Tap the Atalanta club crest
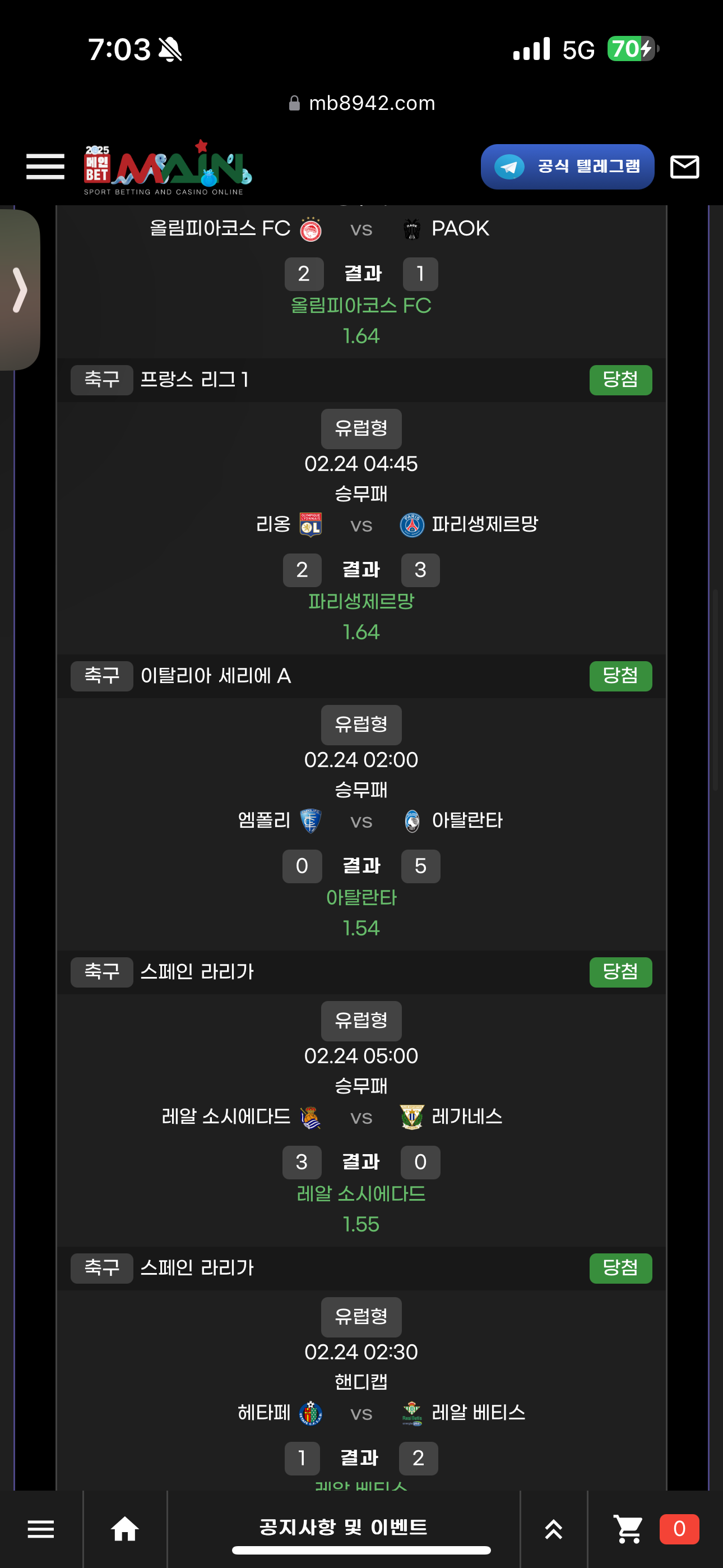 [412, 821]
